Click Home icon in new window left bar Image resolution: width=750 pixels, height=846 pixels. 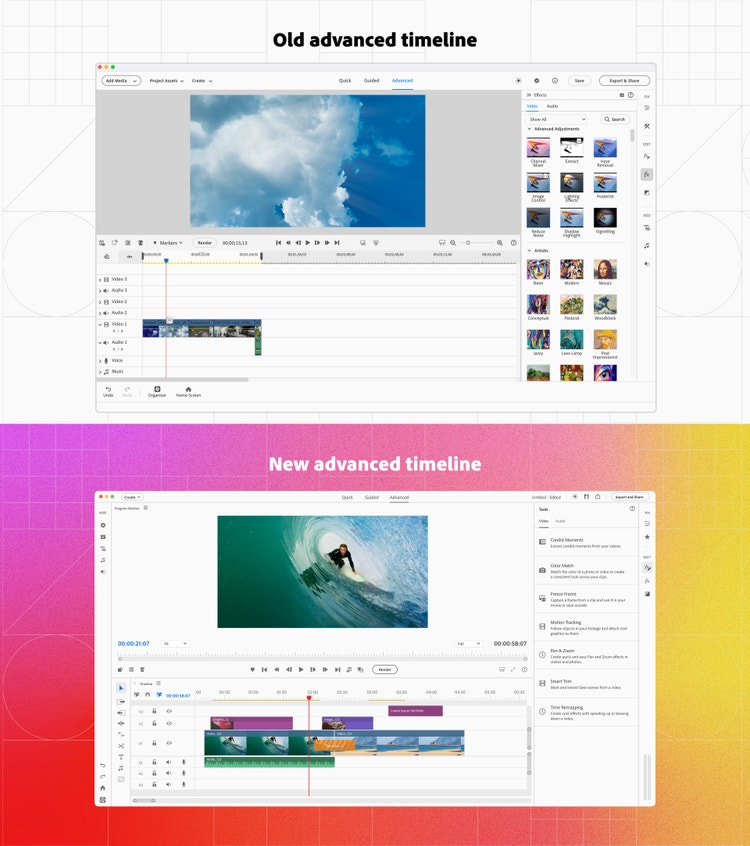[103, 788]
